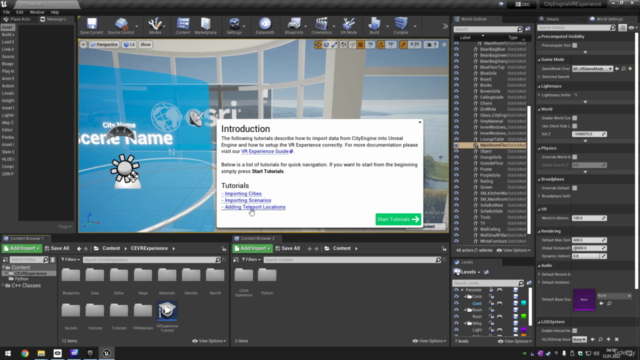Open the GameMode Override dropdown

pyautogui.click(x=592, y=69)
